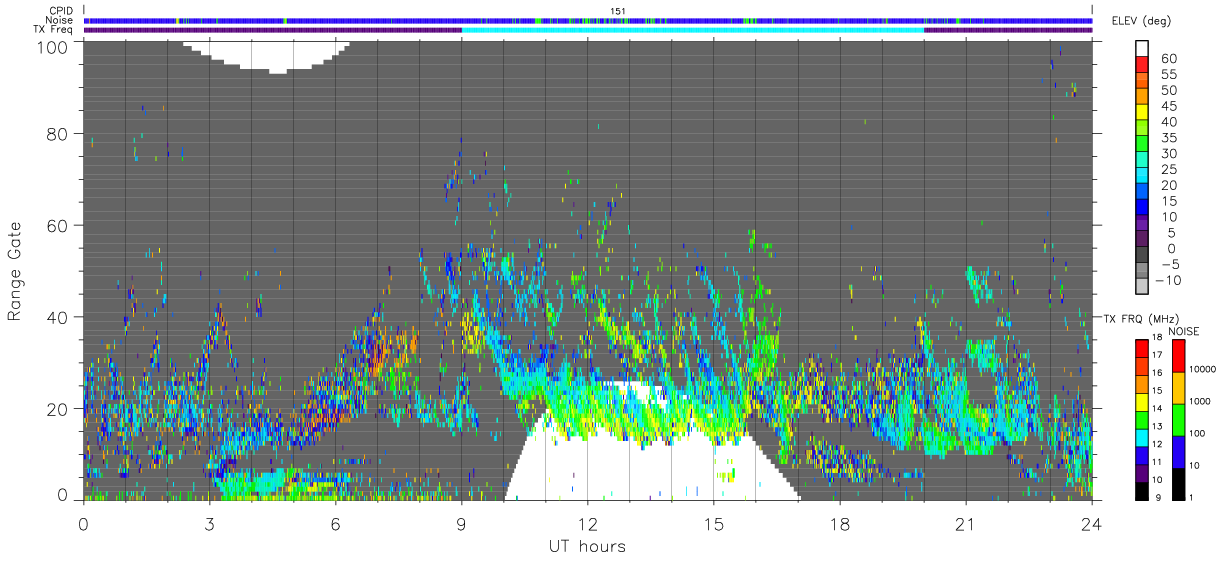Screen dimensions: 1228x567
Task: Click the 60 tick label on the Range Gate axis
Action: (58, 226)
